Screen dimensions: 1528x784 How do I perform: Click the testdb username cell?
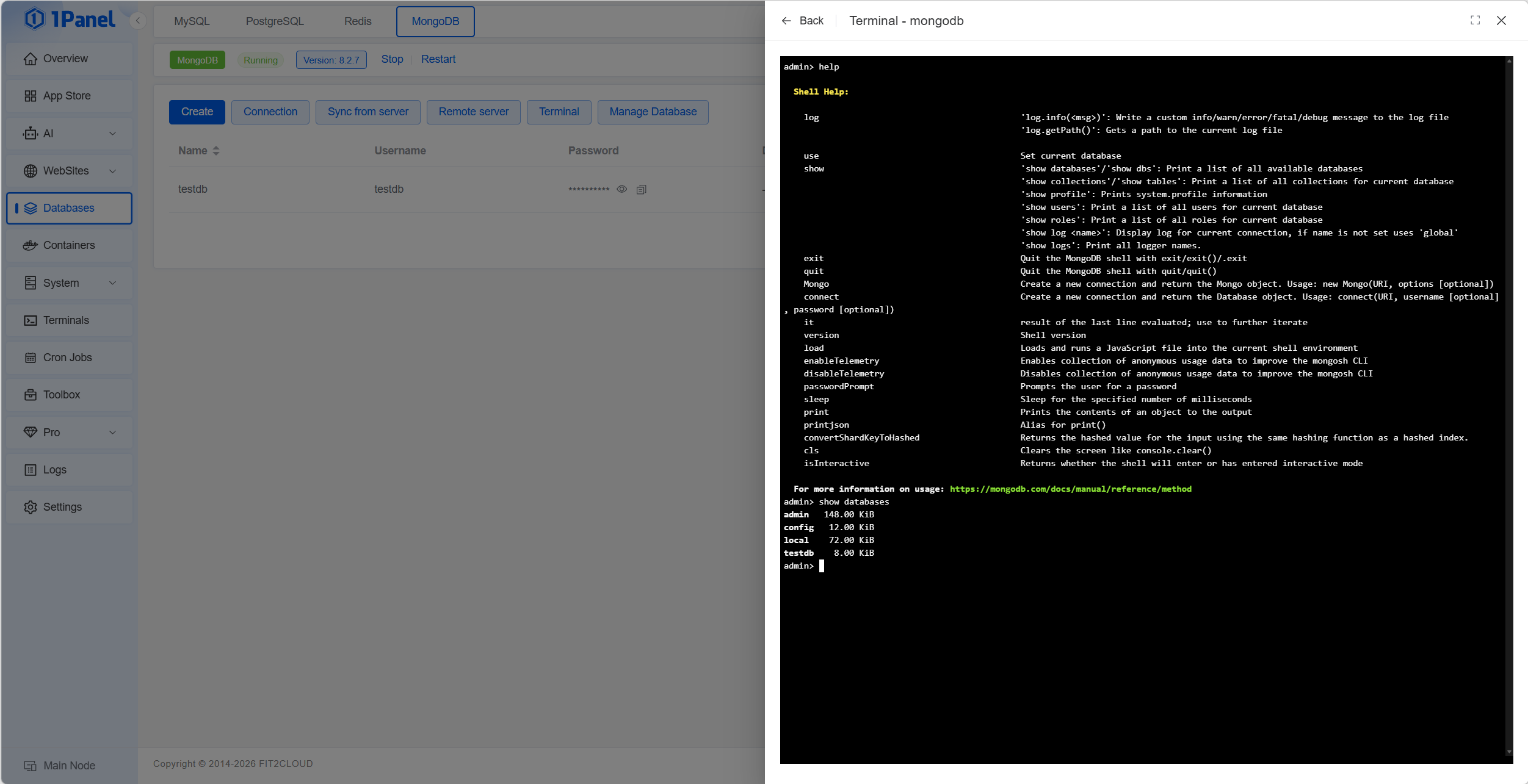389,189
